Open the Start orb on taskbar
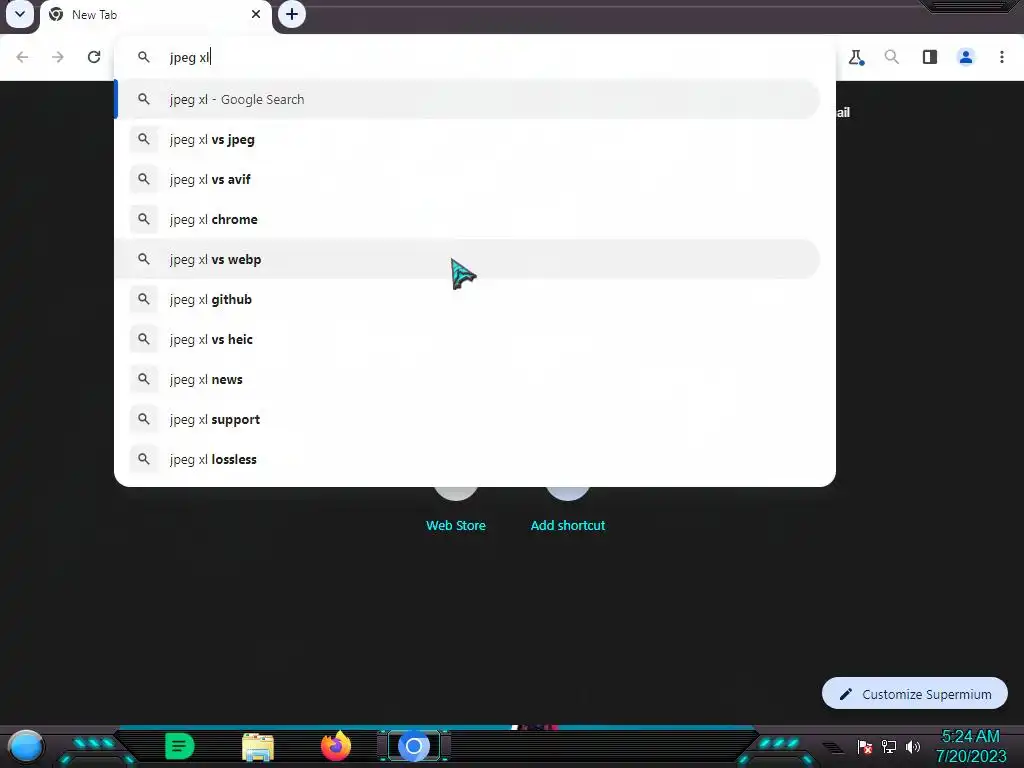 (x=26, y=747)
